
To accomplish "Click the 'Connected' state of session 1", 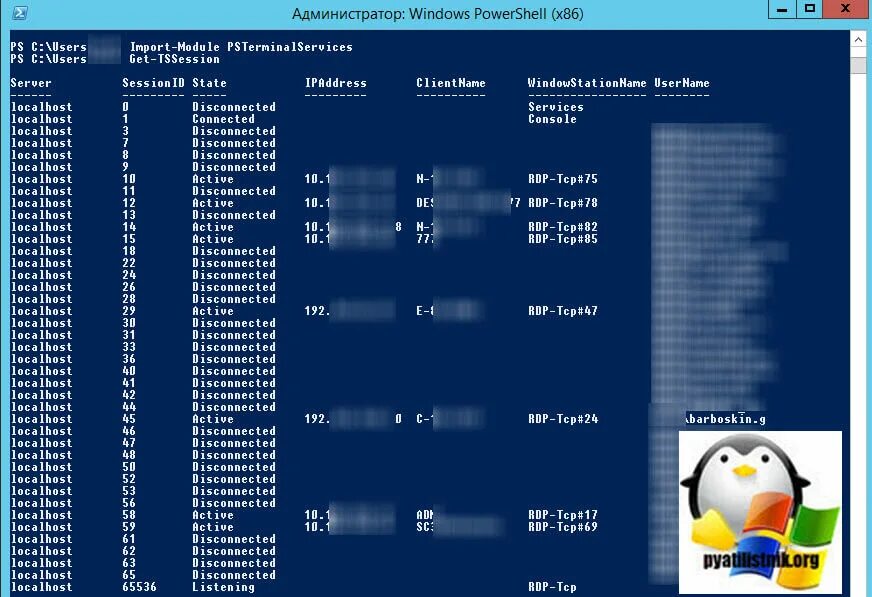I will 223,119.
